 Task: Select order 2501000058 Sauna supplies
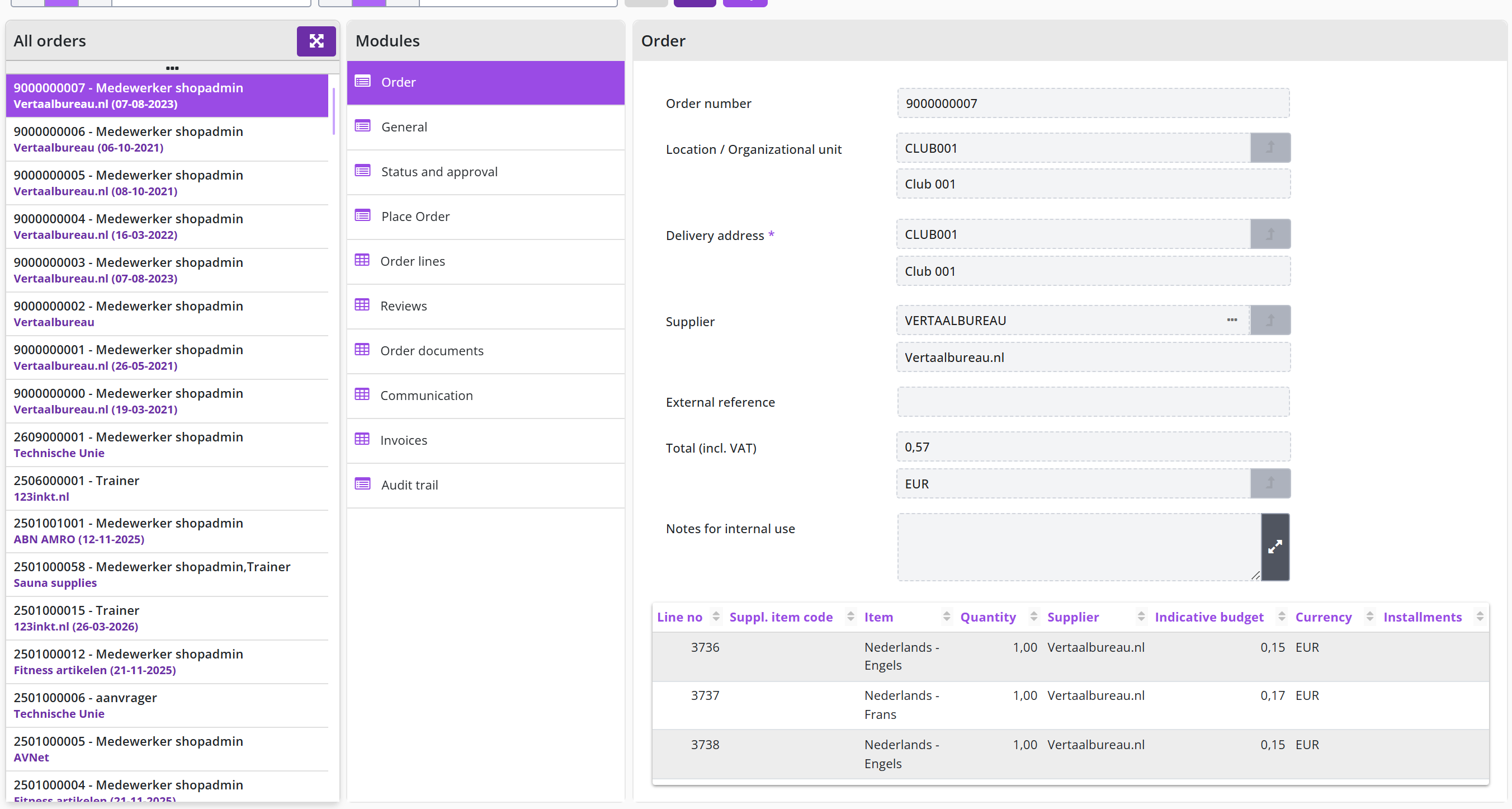point(167,574)
